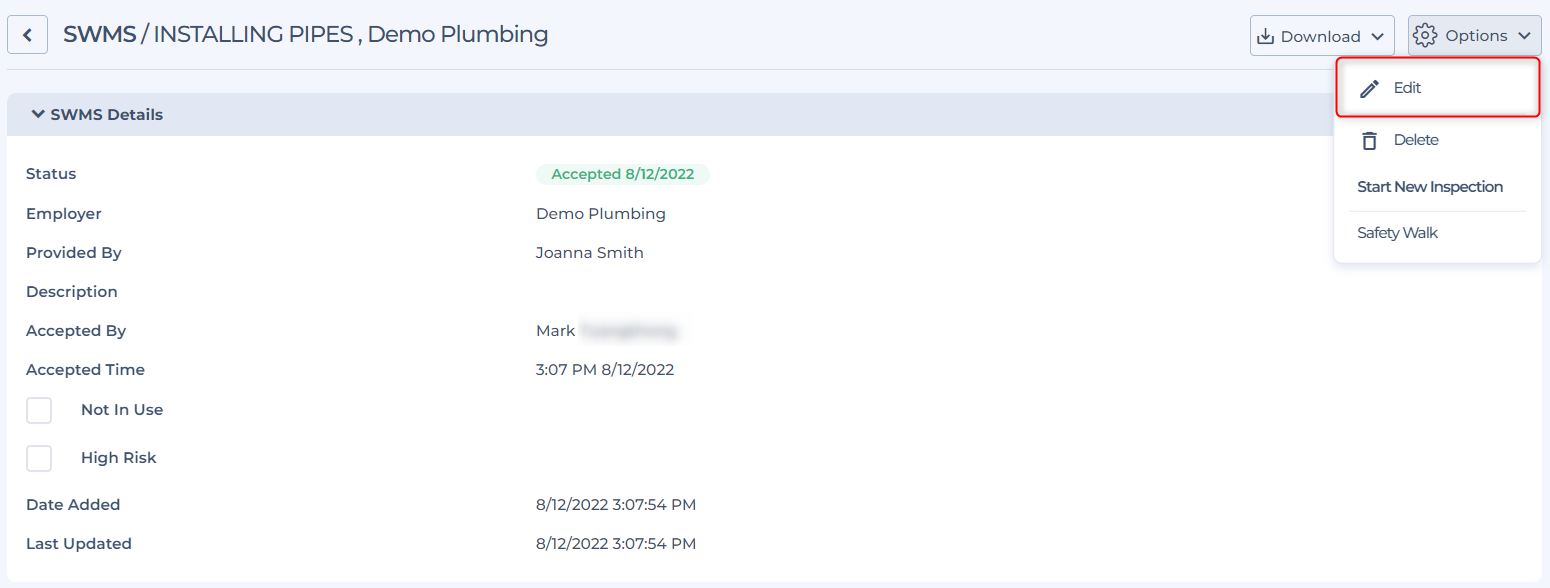Click the Accepted 8/12/2022 status badge
The width and height of the screenshot is (1550, 588).
(622, 174)
